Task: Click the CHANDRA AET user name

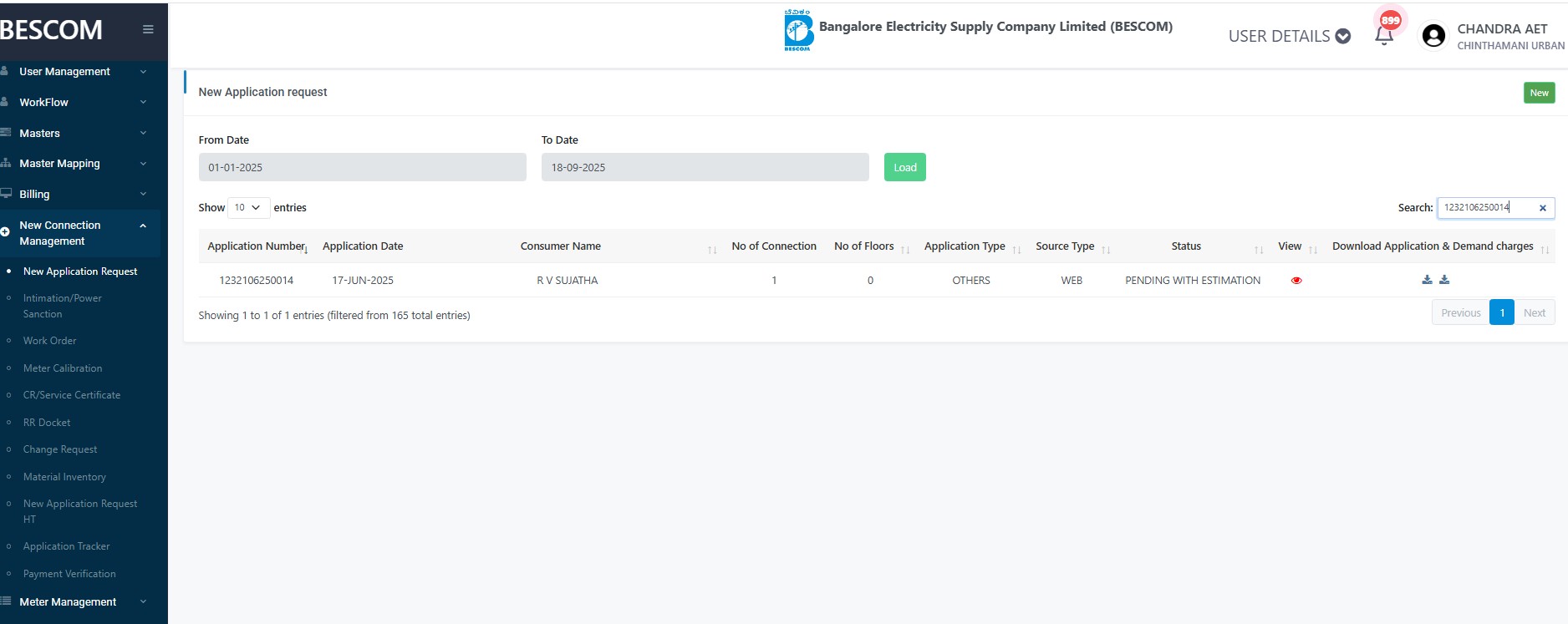Action: (1502, 29)
